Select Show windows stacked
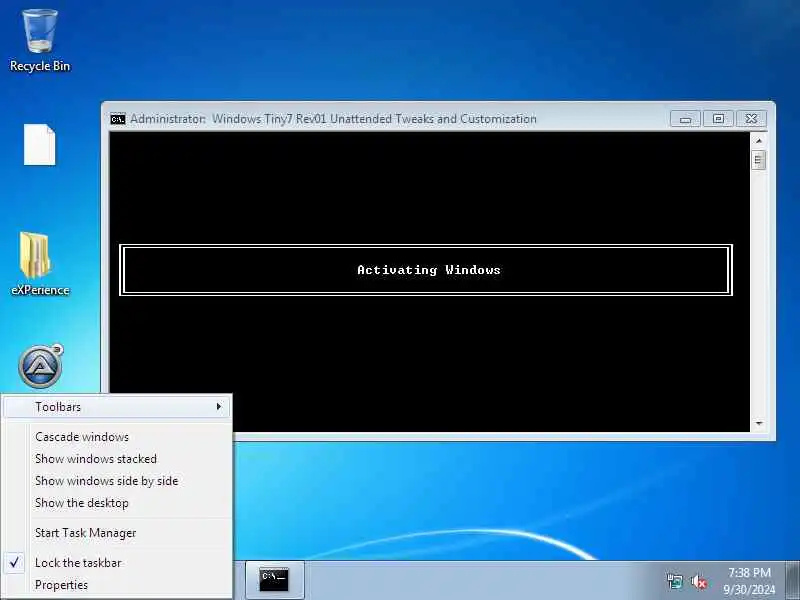 (117, 459)
